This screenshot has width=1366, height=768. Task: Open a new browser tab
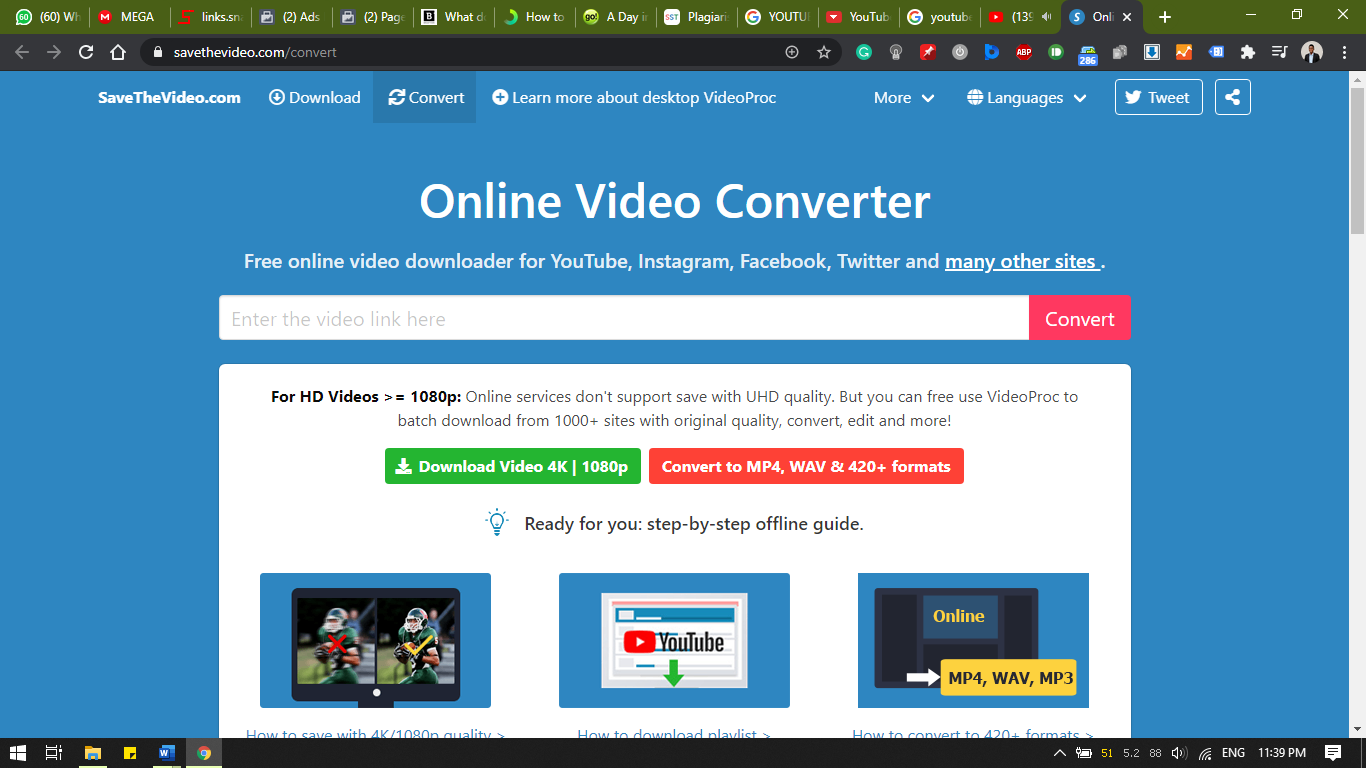pos(1164,17)
